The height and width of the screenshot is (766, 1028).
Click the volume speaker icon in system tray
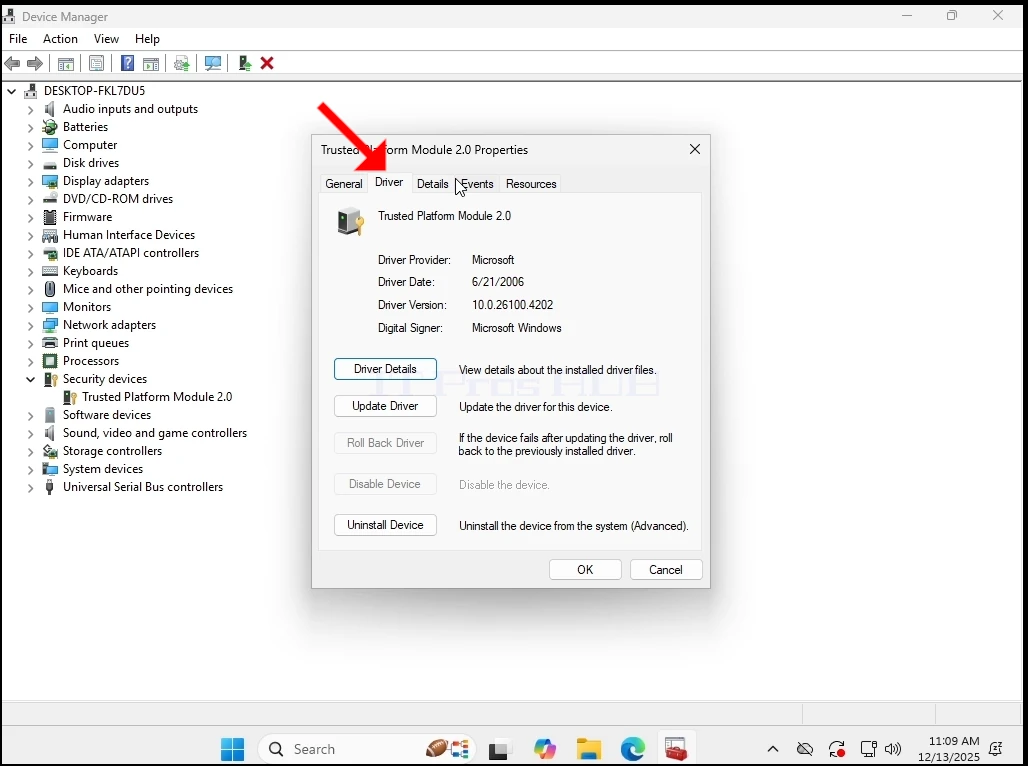892,749
